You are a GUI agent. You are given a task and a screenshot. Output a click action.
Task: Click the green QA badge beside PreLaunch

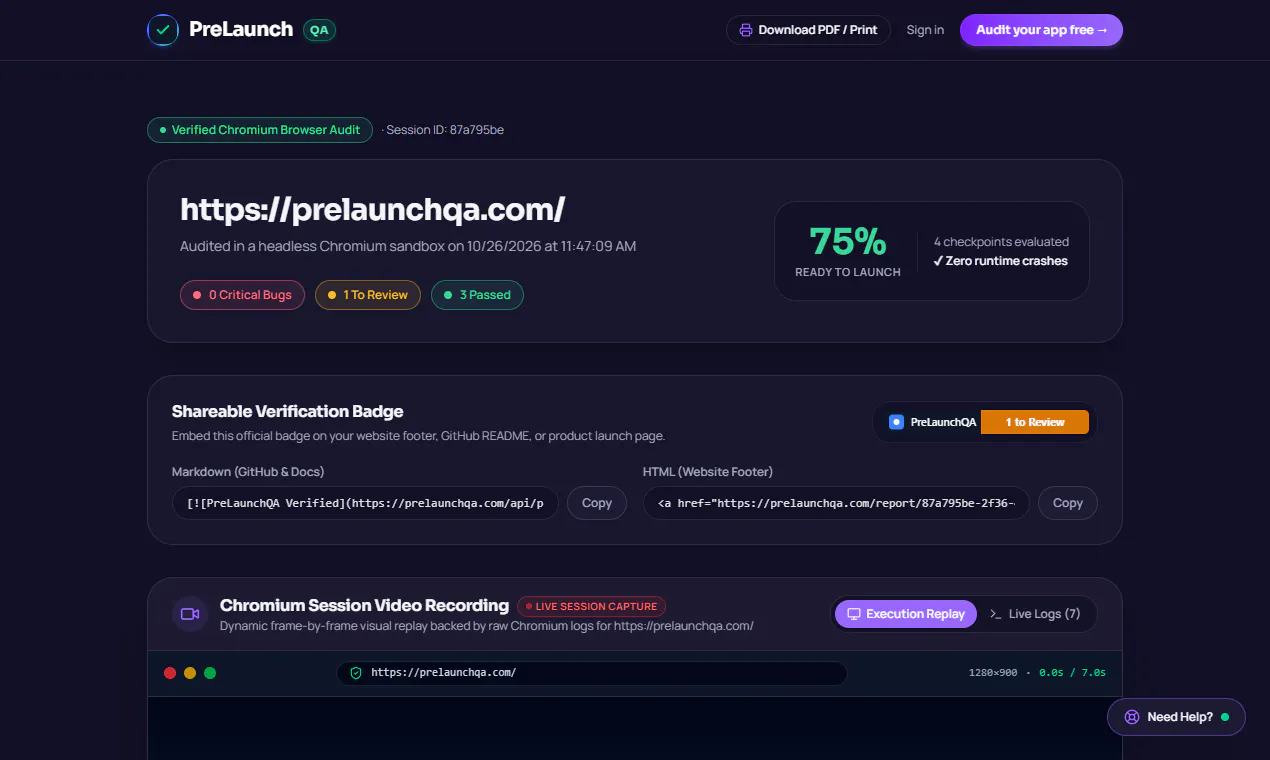[x=319, y=30]
